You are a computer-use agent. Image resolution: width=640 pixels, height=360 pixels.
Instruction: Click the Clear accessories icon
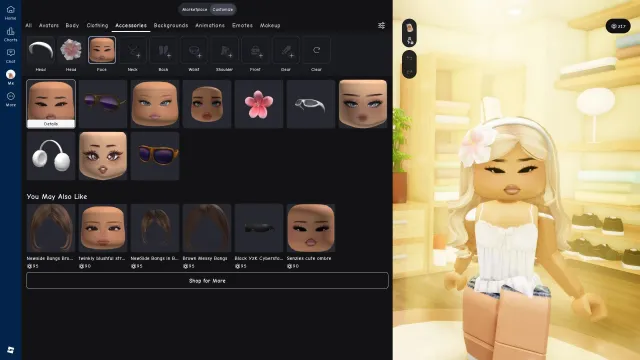point(316,50)
